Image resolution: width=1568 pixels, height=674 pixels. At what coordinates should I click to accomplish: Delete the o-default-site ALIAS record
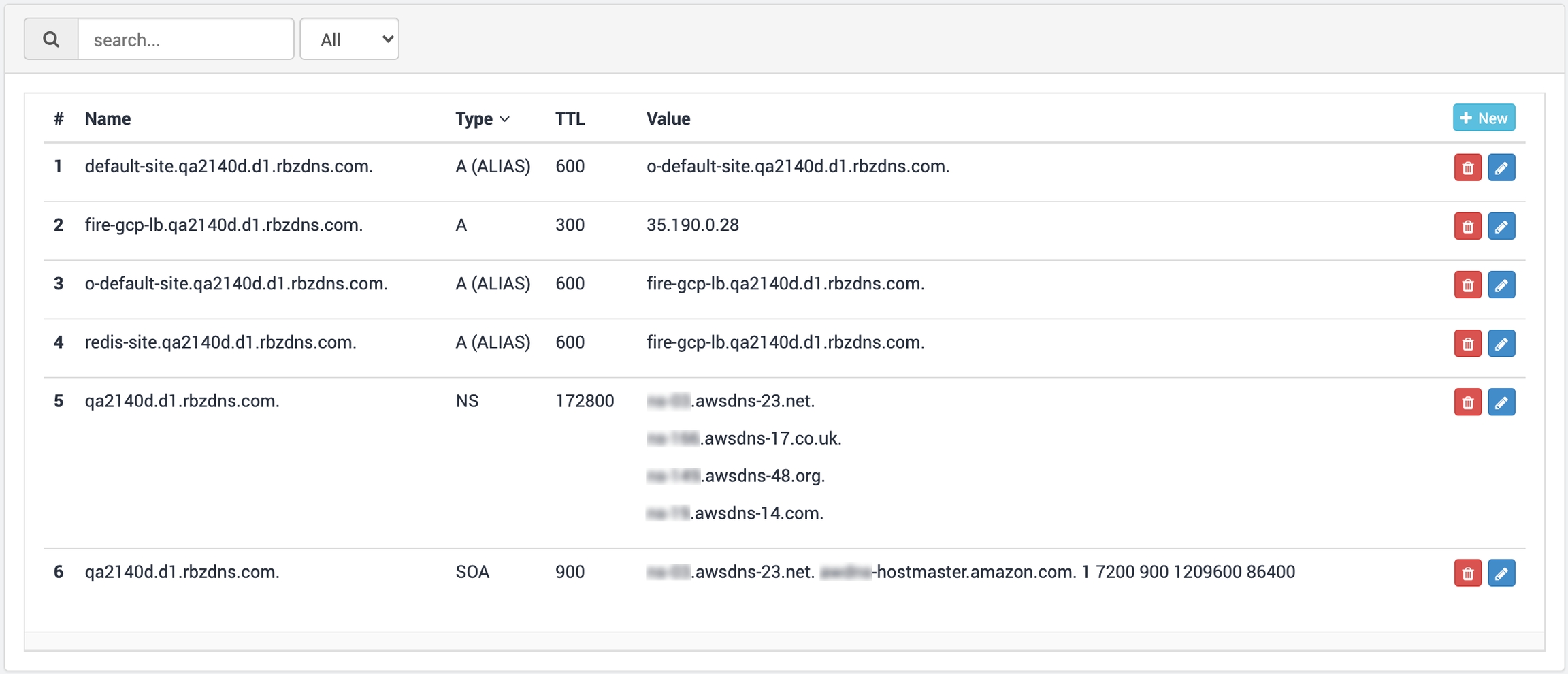(1467, 285)
